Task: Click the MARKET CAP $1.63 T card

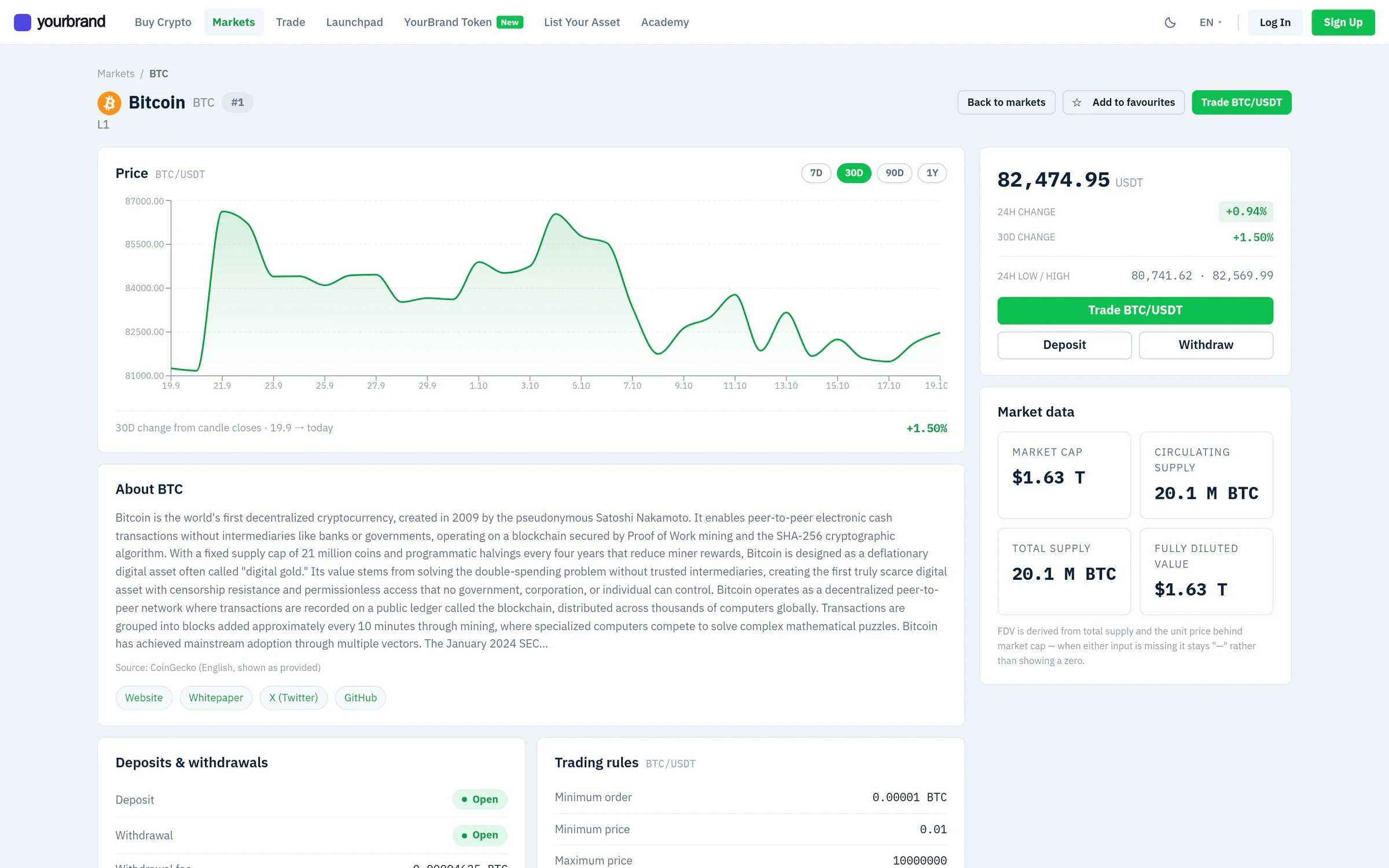Action: pyautogui.click(x=1064, y=475)
